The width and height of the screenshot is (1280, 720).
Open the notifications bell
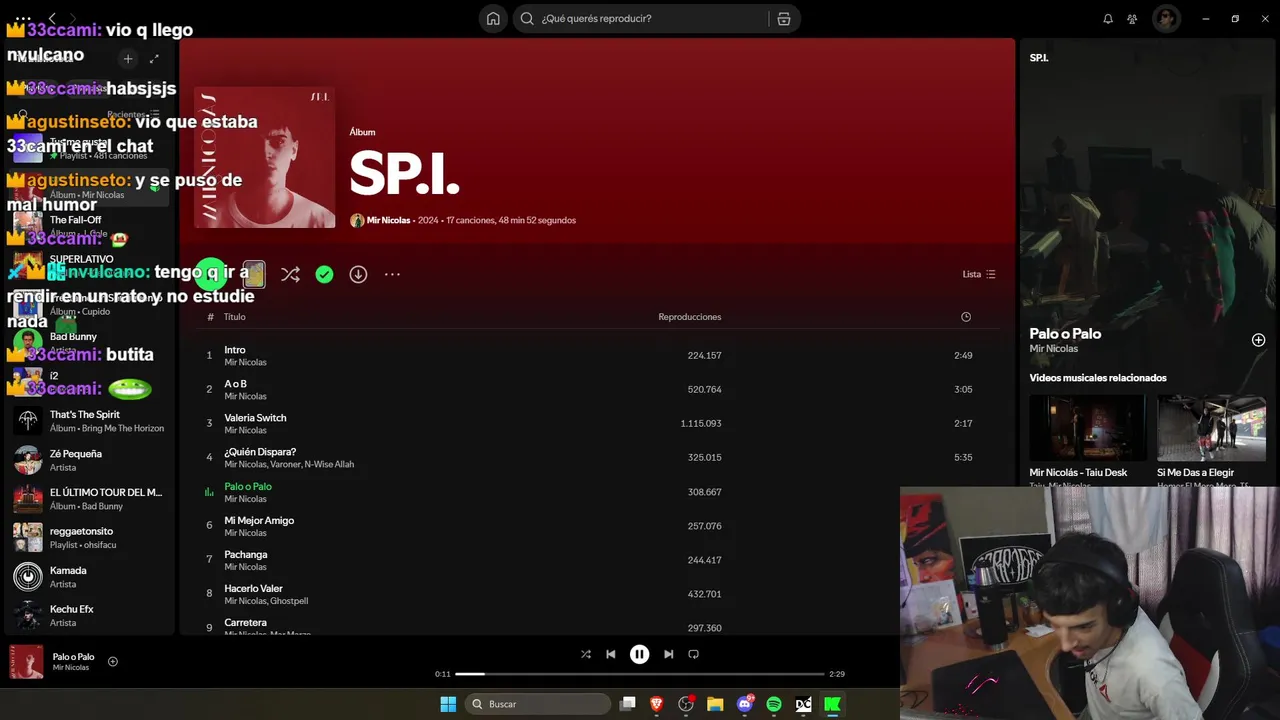(1108, 18)
